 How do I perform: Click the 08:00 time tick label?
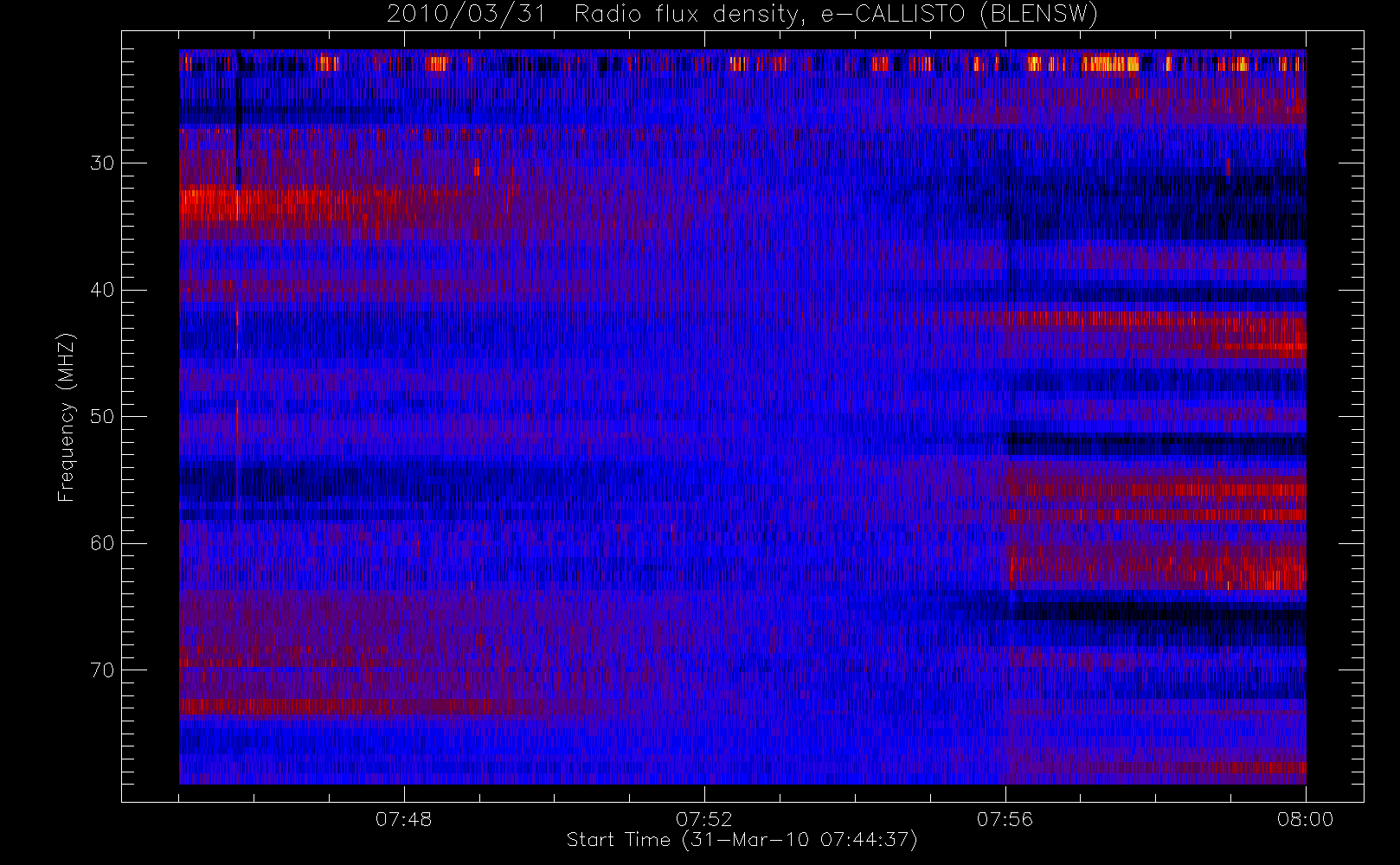[x=1305, y=819]
